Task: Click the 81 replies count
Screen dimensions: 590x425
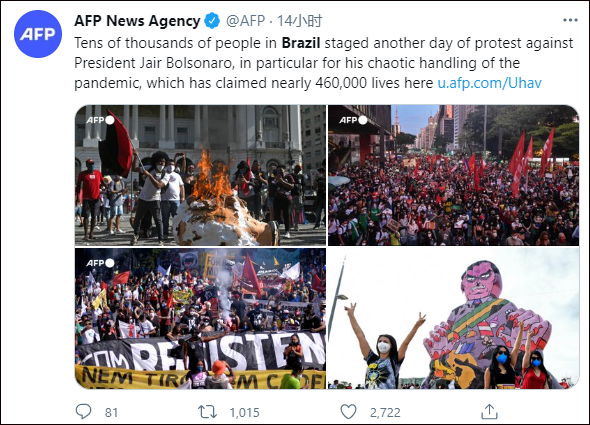Action: tap(111, 413)
